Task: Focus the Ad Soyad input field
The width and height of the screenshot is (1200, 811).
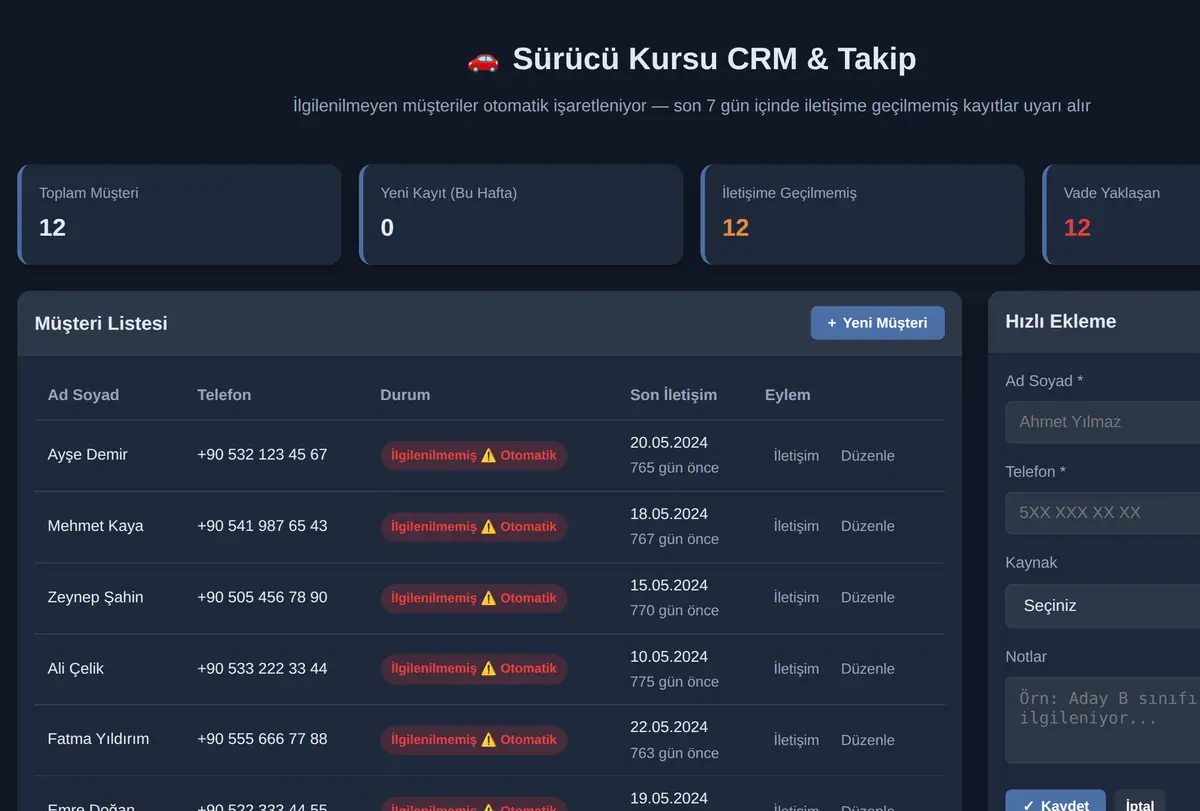Action: [x=1103, y=422]
